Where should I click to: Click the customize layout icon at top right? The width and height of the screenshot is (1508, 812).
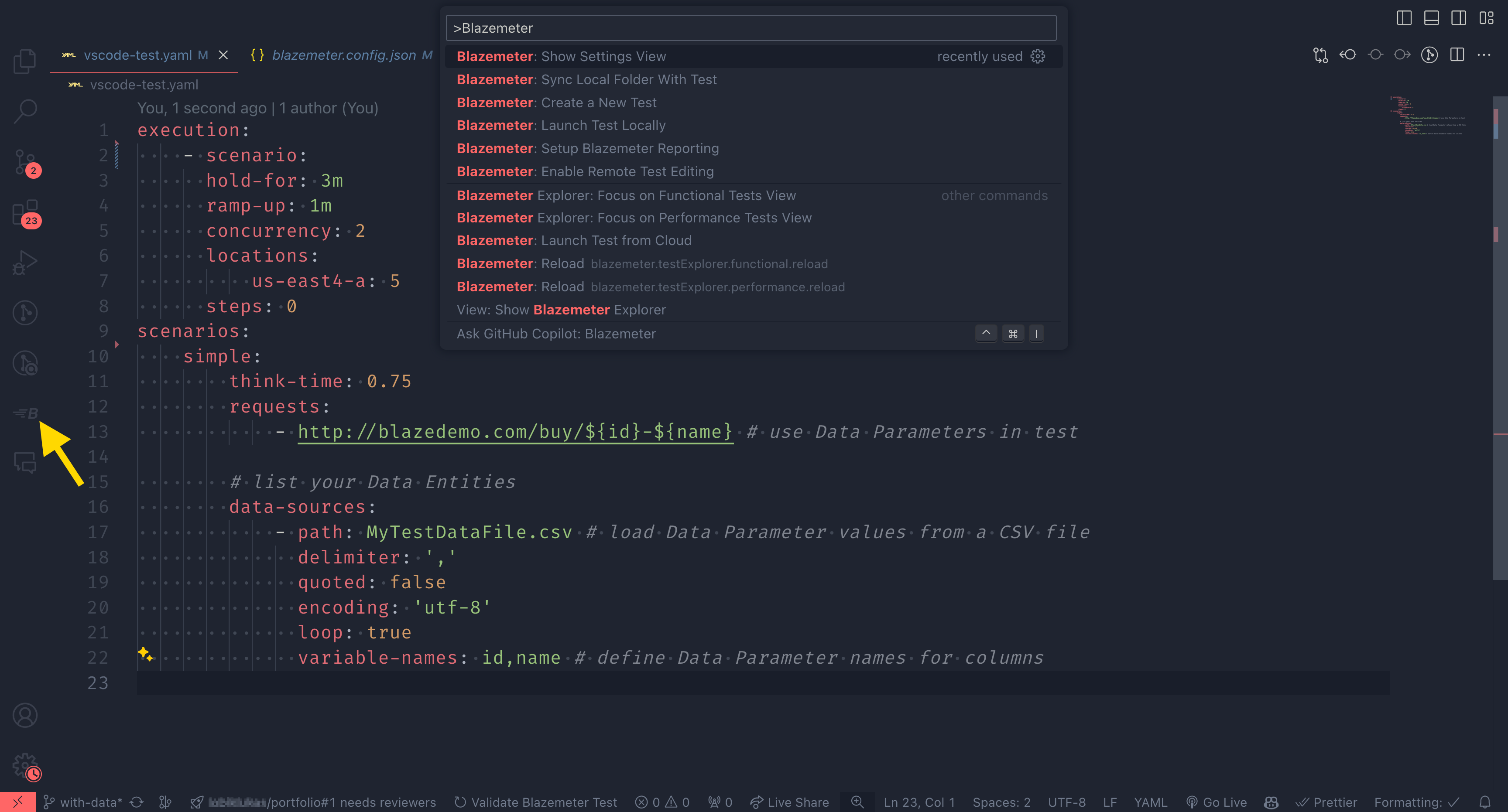click(1486, 18)
